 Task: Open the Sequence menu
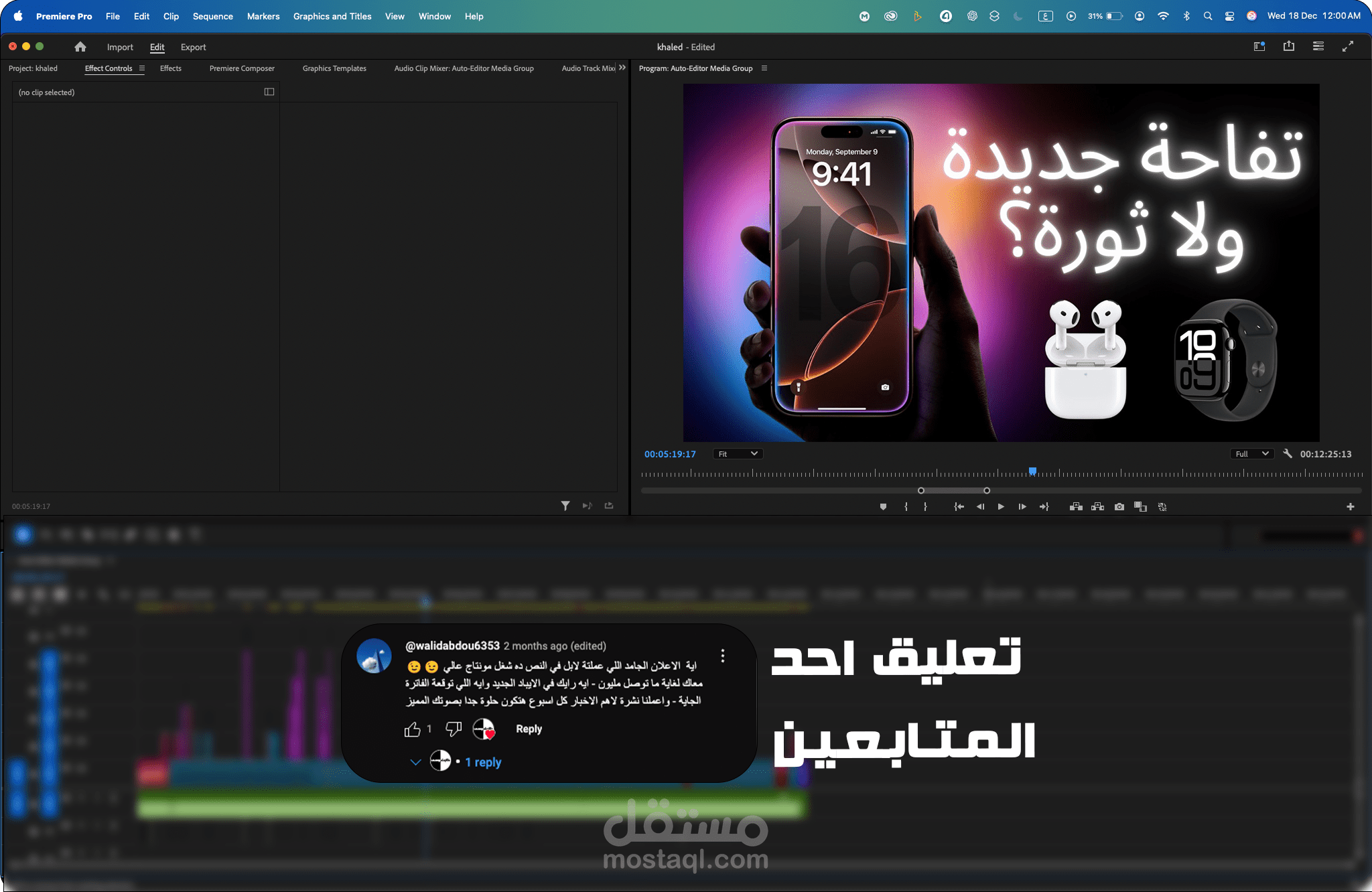click(213, 16)
